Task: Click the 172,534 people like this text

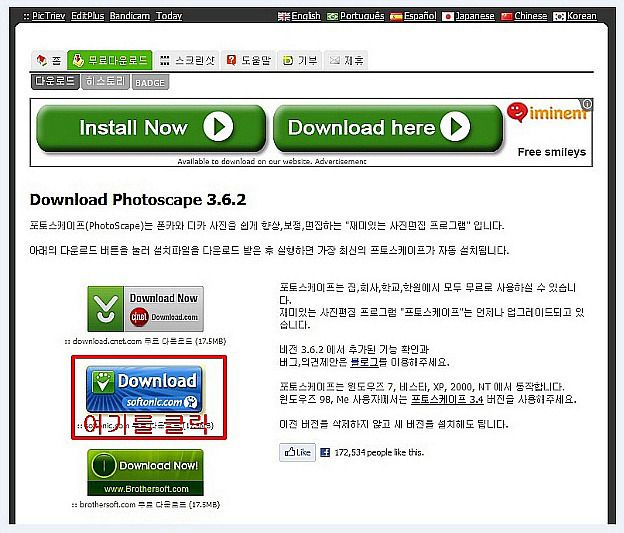Action: coord(379,453)
